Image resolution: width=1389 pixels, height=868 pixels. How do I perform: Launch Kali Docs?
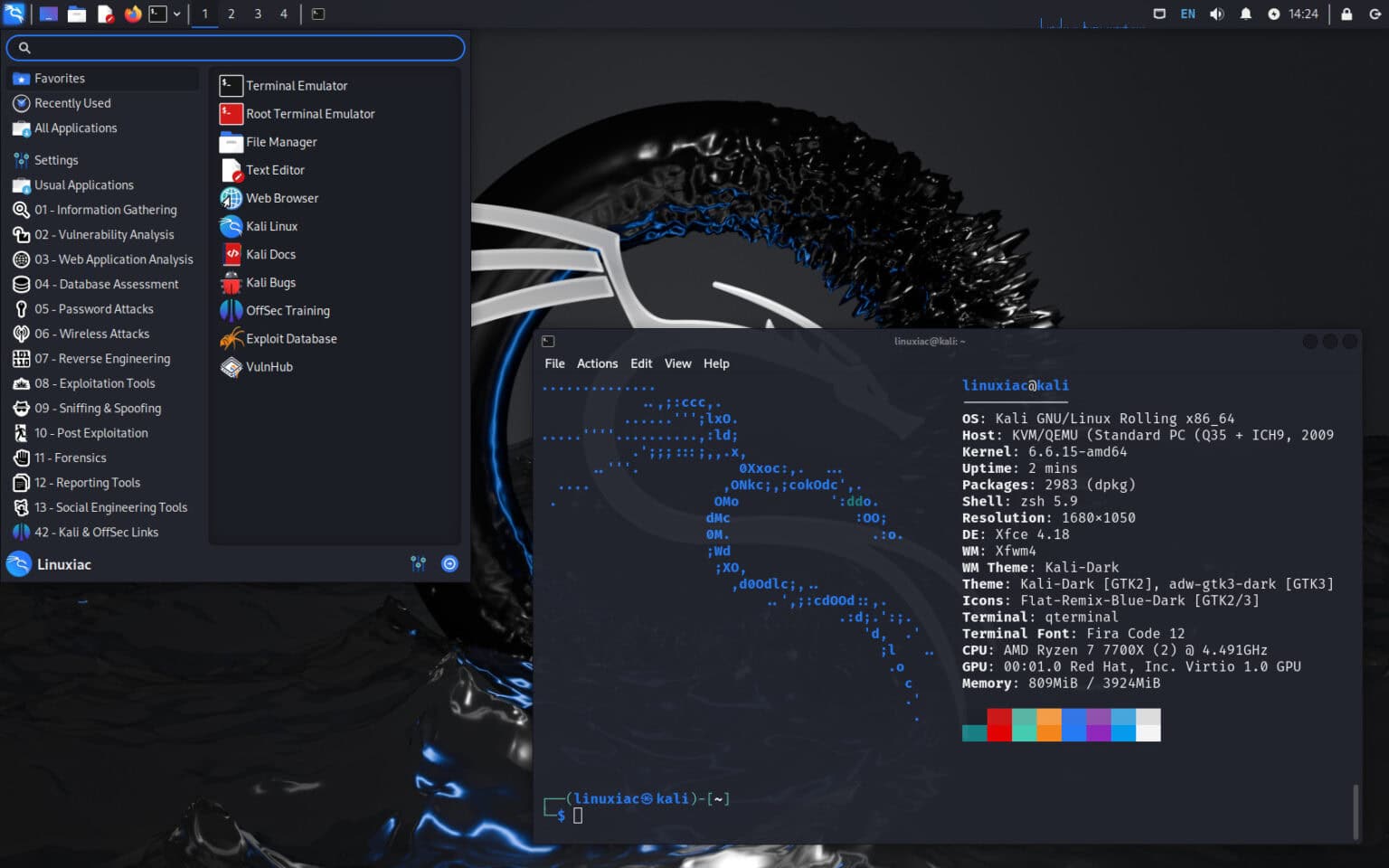(270, 254)
